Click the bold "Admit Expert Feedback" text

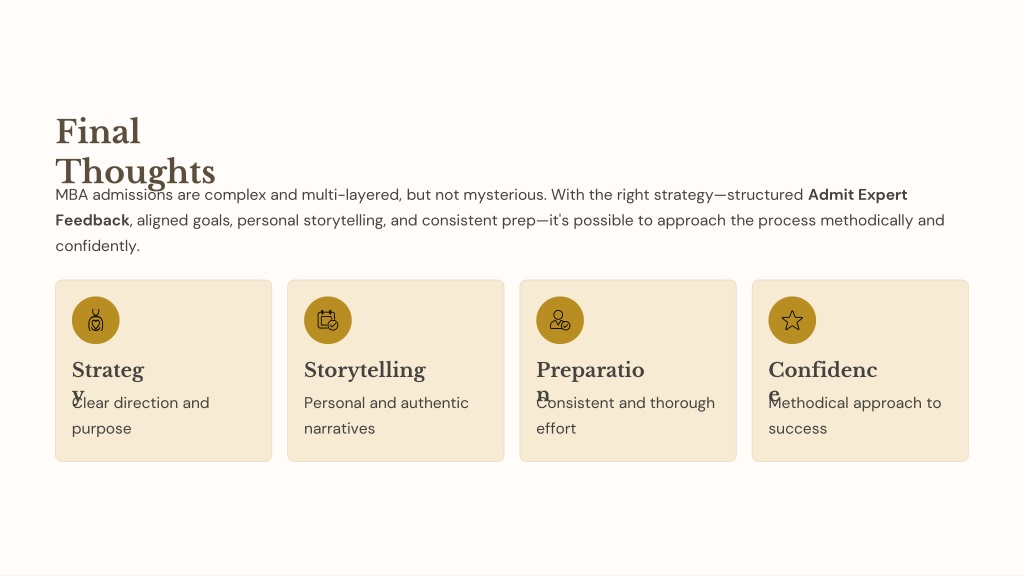(857, 195)
